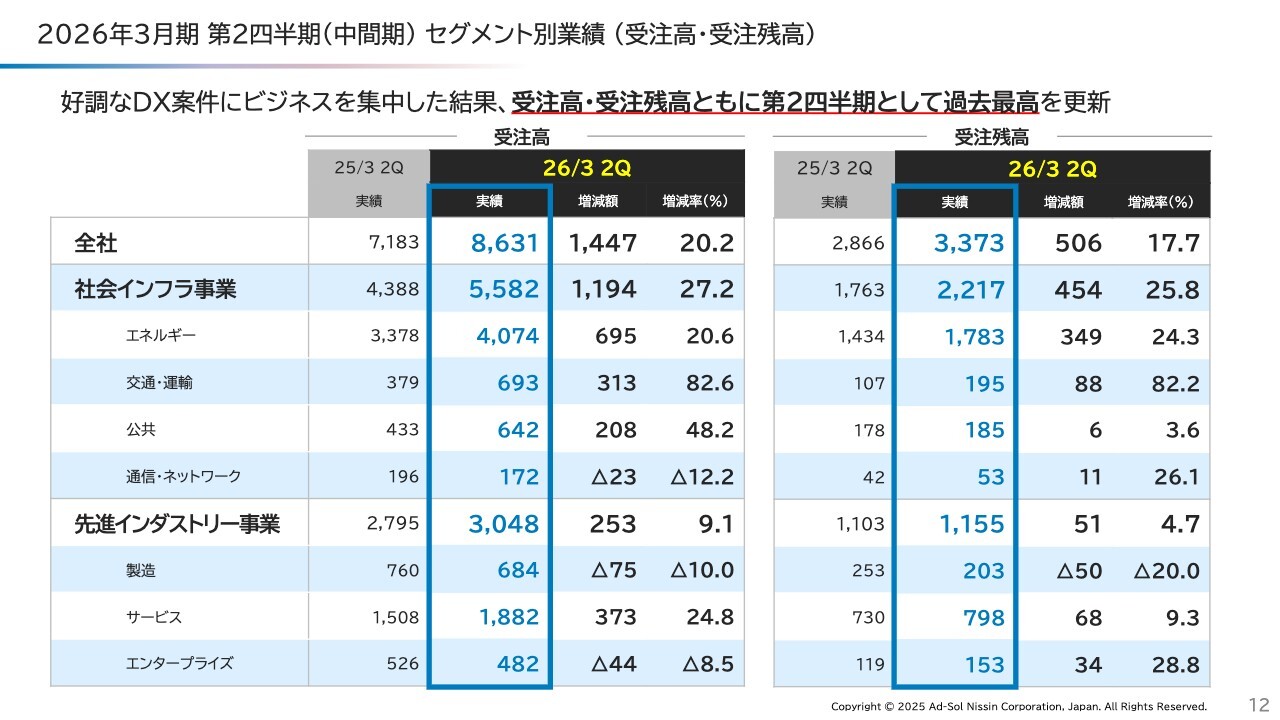Click the 26/3 2Q header above 受注残高 table

(x=1052, y=167)
